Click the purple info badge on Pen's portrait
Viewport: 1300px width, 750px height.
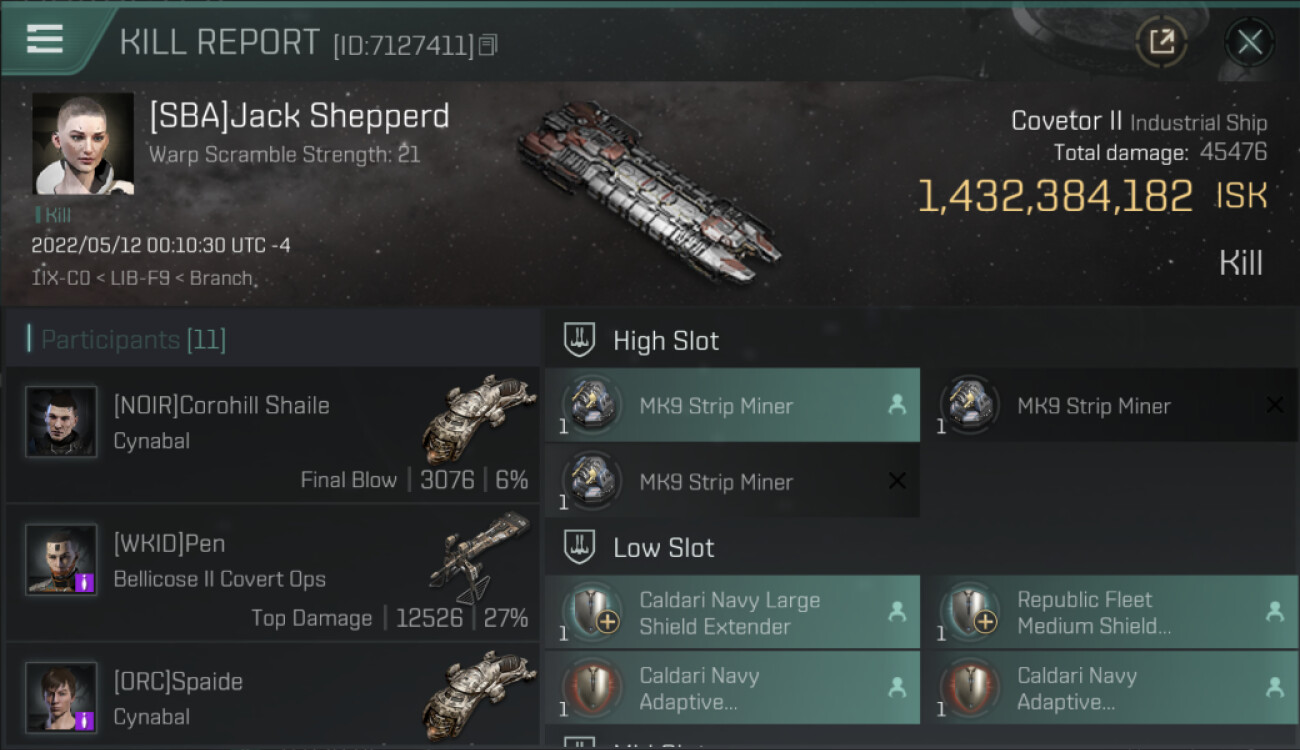pyautogui.click(x=85, y=581)
